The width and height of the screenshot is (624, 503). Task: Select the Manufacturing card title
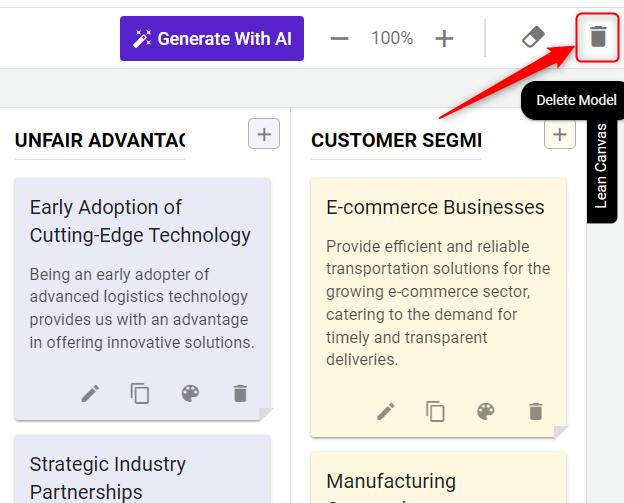pos(391,481)
